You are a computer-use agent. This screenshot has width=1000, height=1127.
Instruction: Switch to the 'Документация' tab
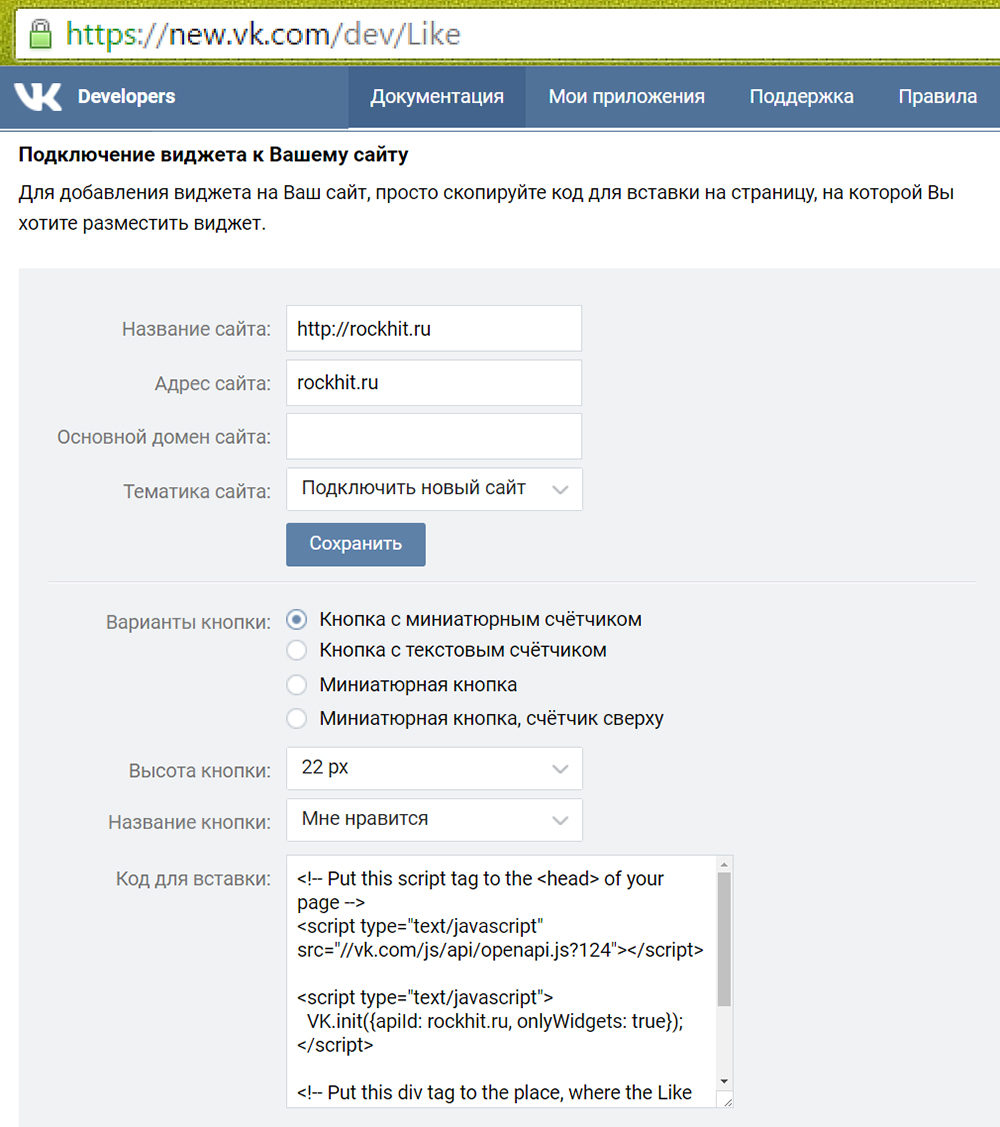[x=436, y=96]
